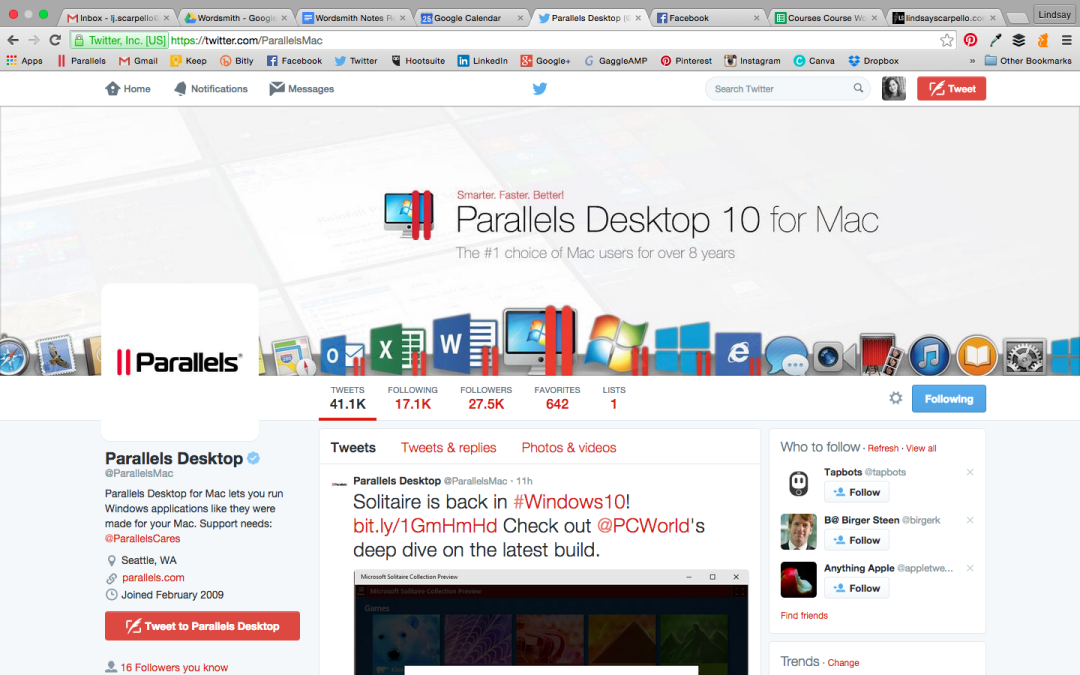Dismiss the Birger Steen suggestion
The width and height of the screenshot is (1080, 675).
click(x=970, y=520)
